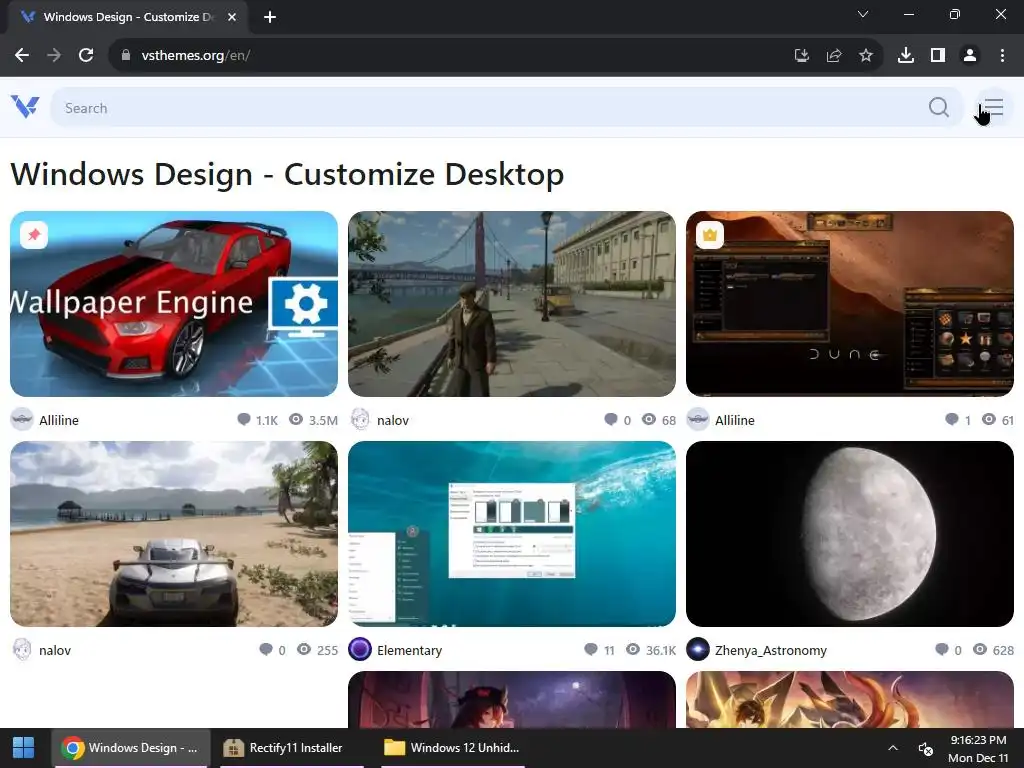1024x768 pixels.
Task: Click nalov avatar under beach car card
Action: click(x=22, y=650)
